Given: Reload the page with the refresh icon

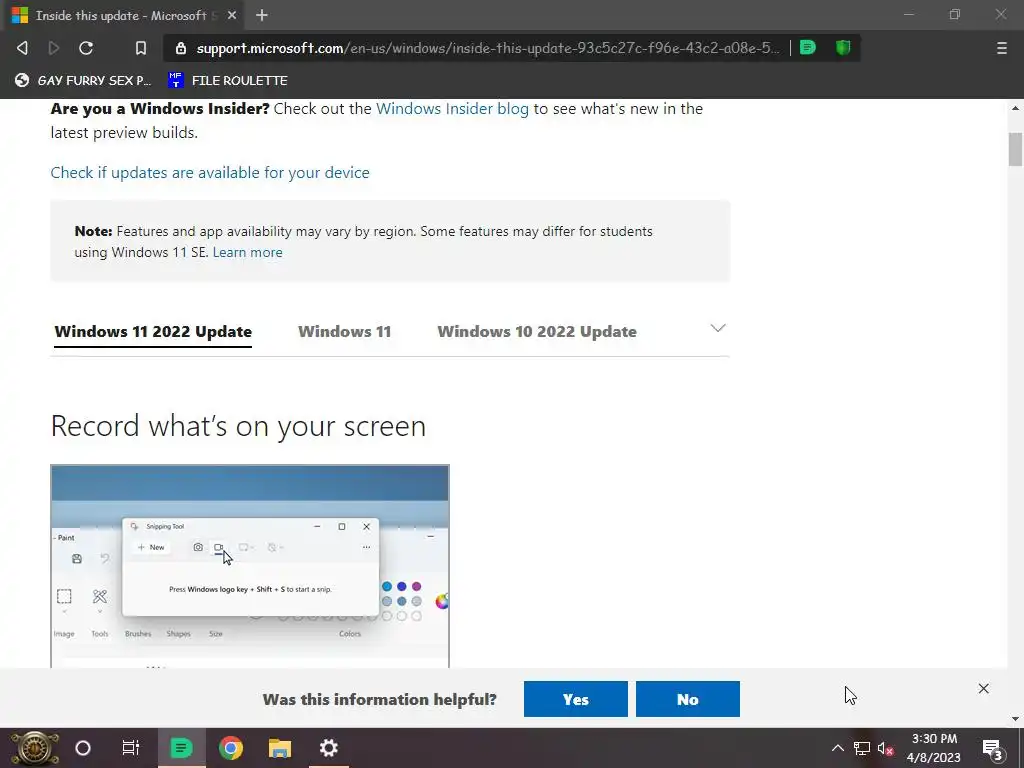Looking at the screenshot, I should pyautogui.click(x=86, y=48).
